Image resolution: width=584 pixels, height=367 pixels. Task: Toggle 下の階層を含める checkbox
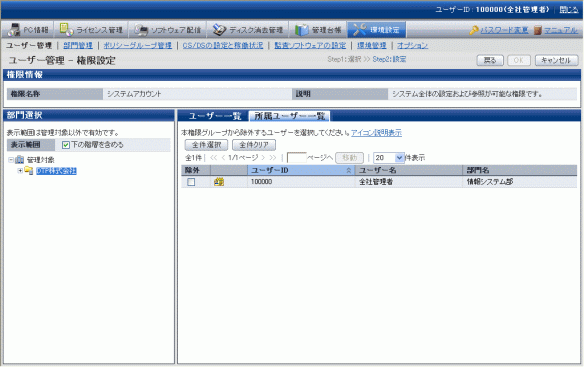66,145
